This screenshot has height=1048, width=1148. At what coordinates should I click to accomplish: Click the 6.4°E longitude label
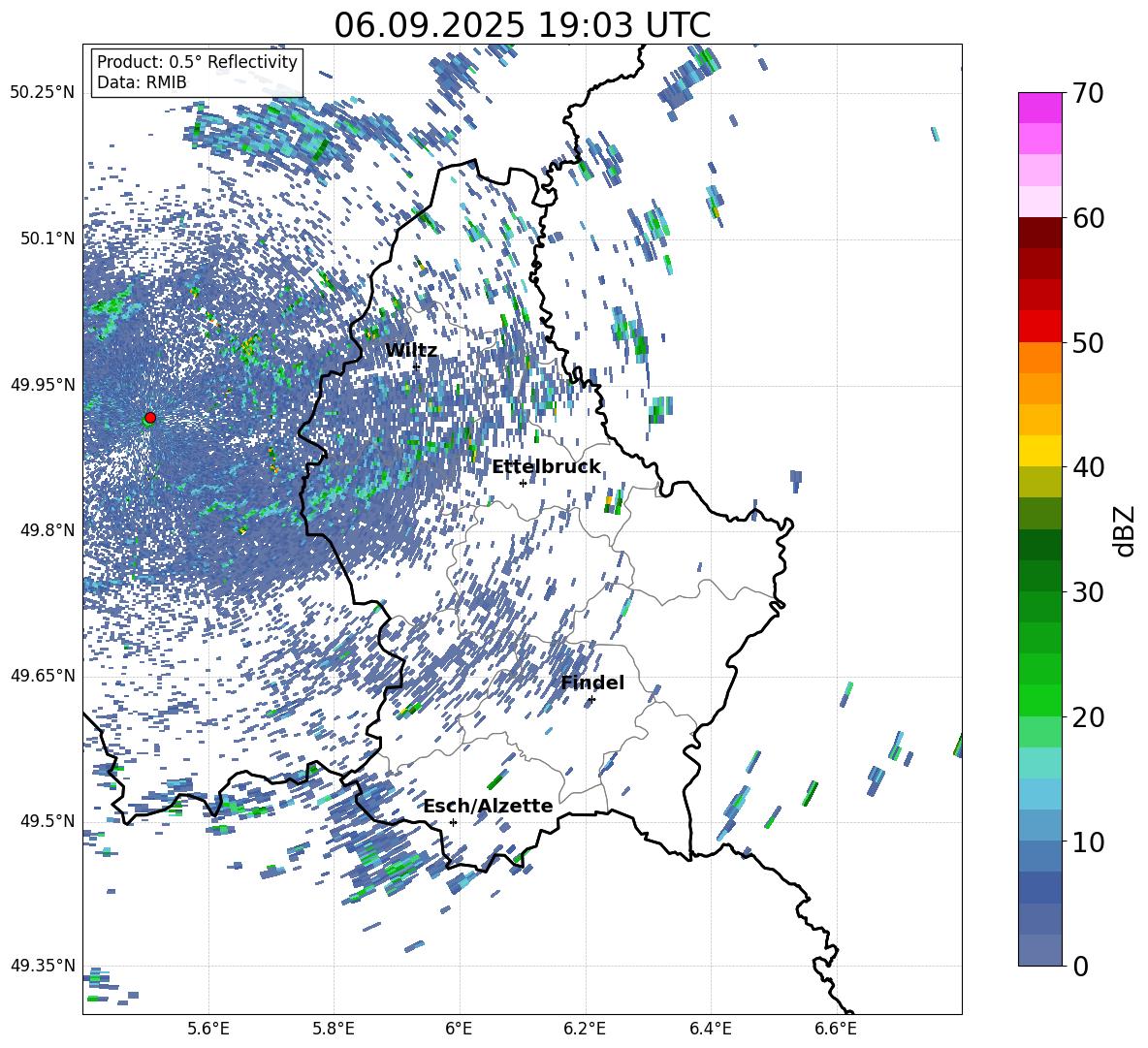coord(710,1029)
